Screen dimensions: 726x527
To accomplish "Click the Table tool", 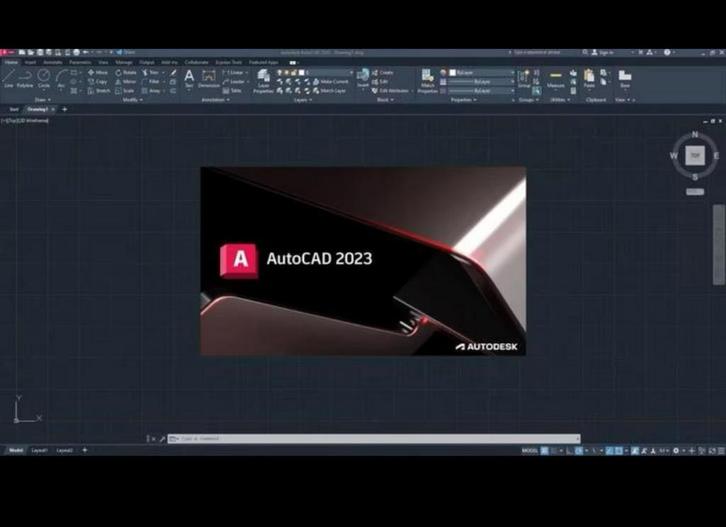I will (x=232, y=91).
